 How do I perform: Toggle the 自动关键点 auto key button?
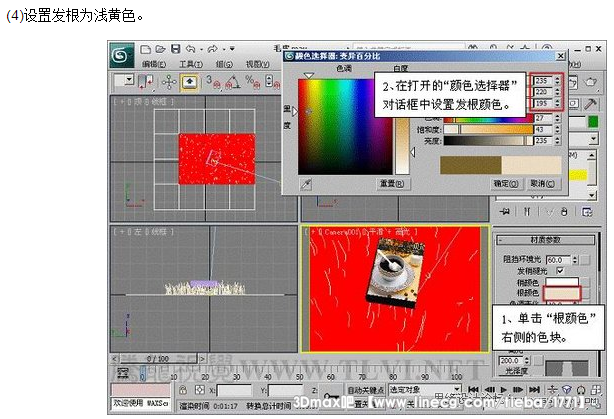coord(365,390)
